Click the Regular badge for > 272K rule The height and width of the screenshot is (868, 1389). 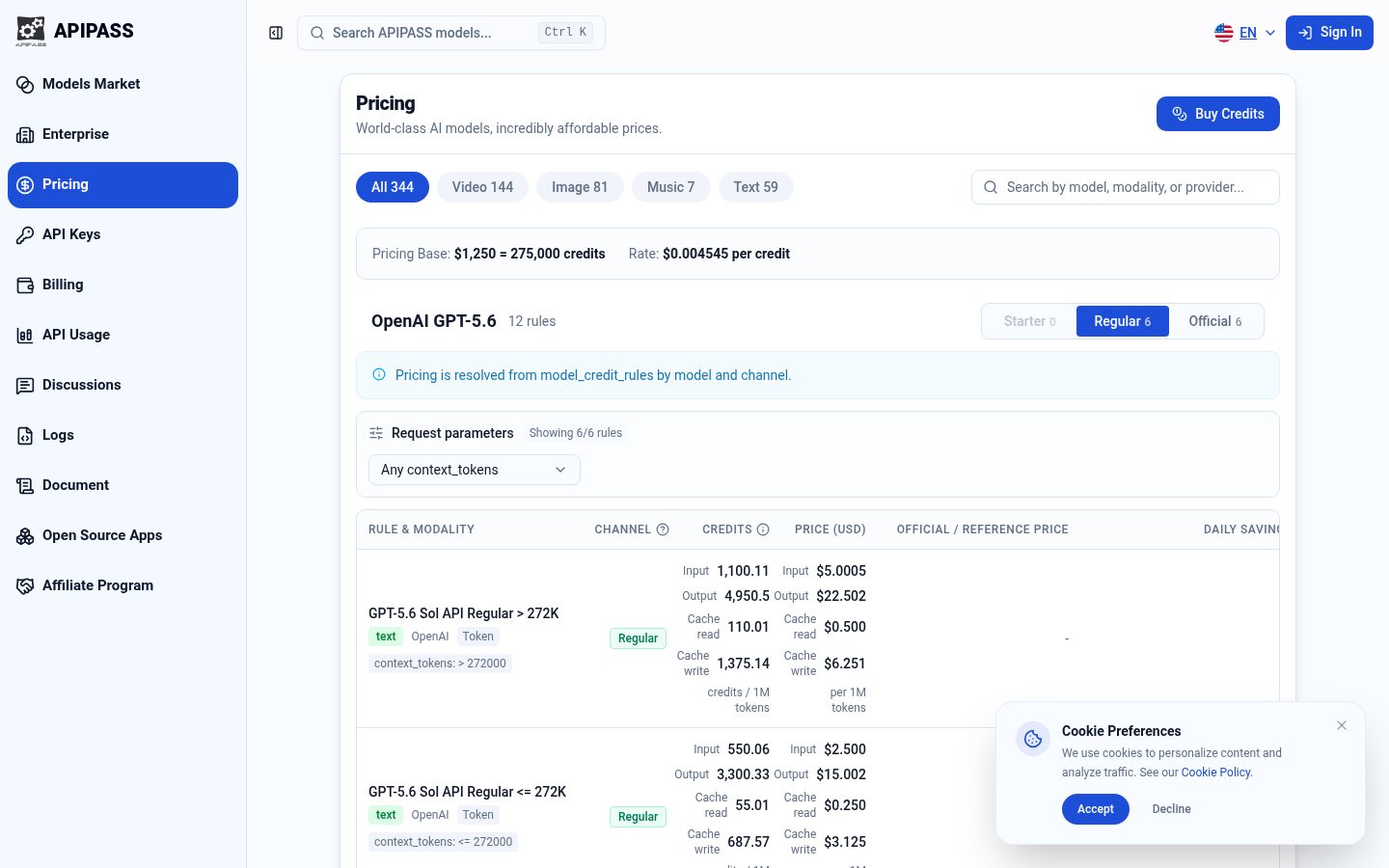[x=638, y=638]
